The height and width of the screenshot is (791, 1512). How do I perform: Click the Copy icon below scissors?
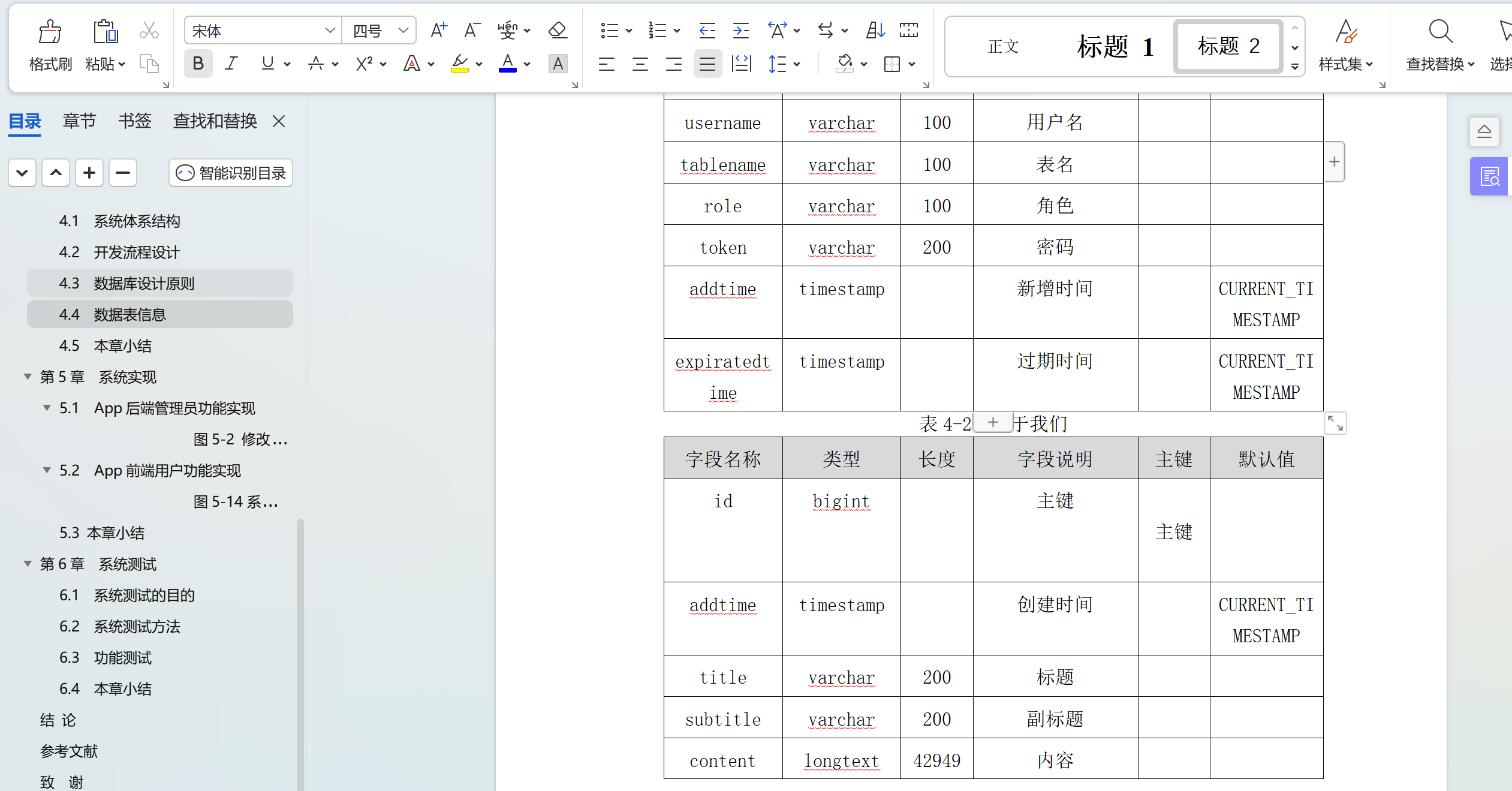[x=149, y=64]
